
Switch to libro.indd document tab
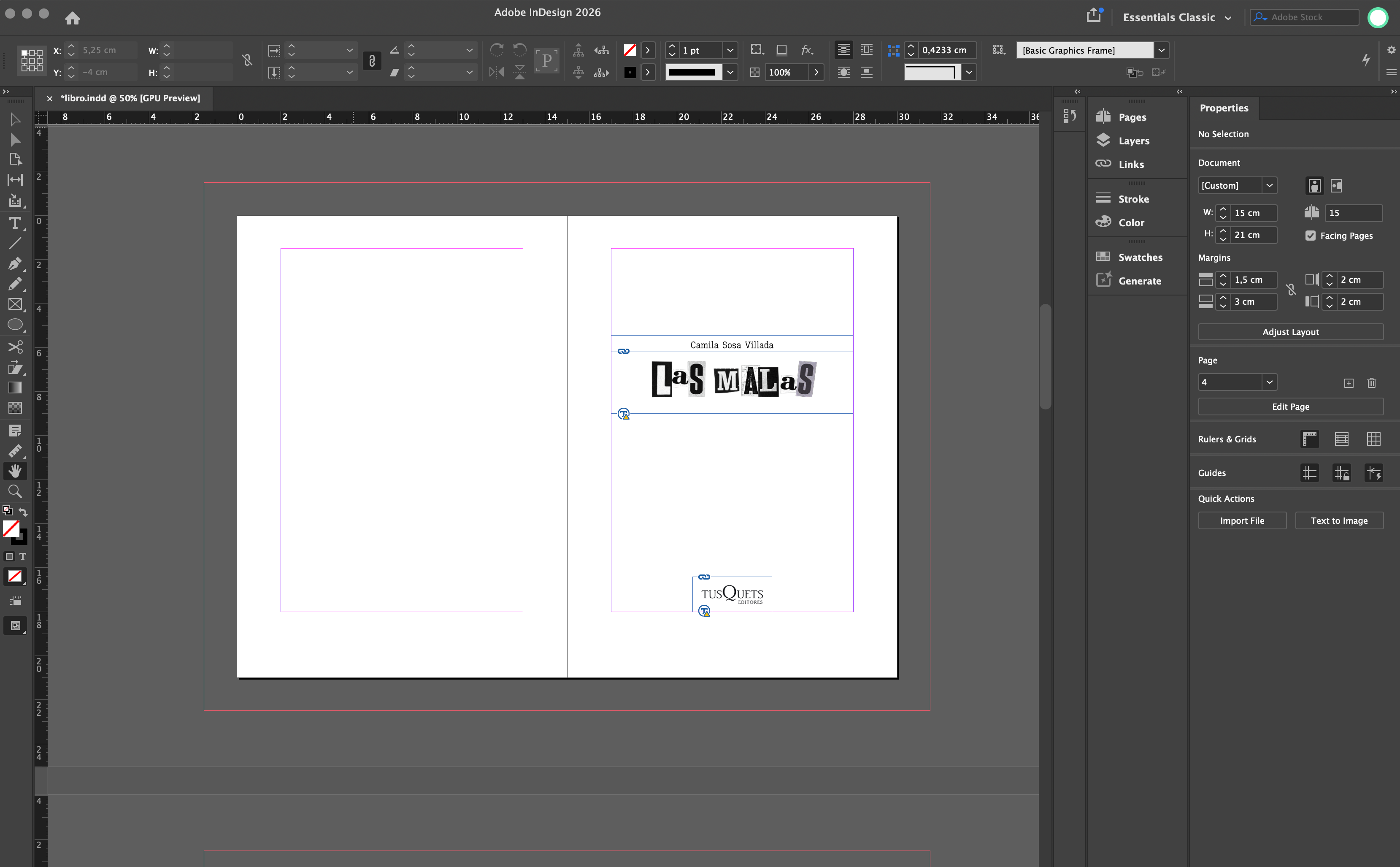[x=130, y=98]
